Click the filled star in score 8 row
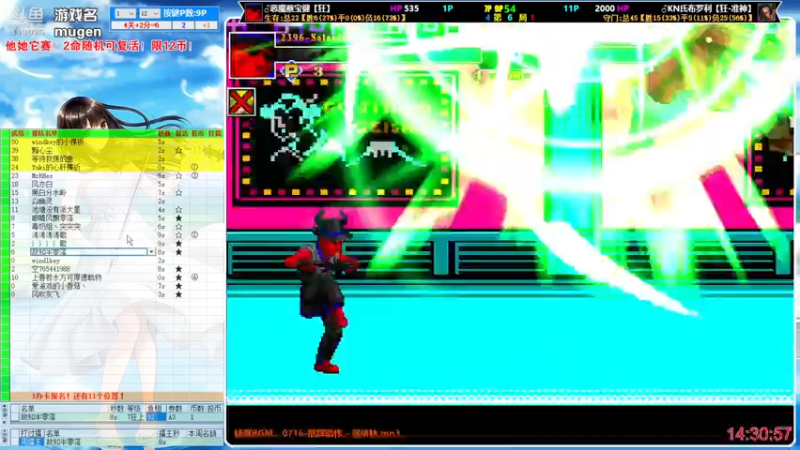The image size is (800, 450). pos(179,218)
